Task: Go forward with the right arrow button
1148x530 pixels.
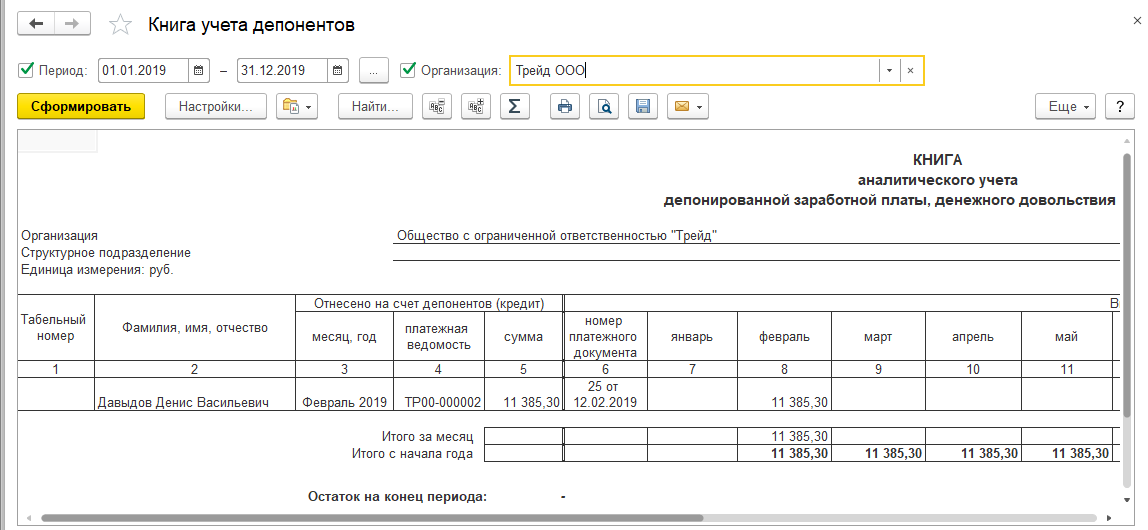Action: pyautogui.click(x=72, y=23)
